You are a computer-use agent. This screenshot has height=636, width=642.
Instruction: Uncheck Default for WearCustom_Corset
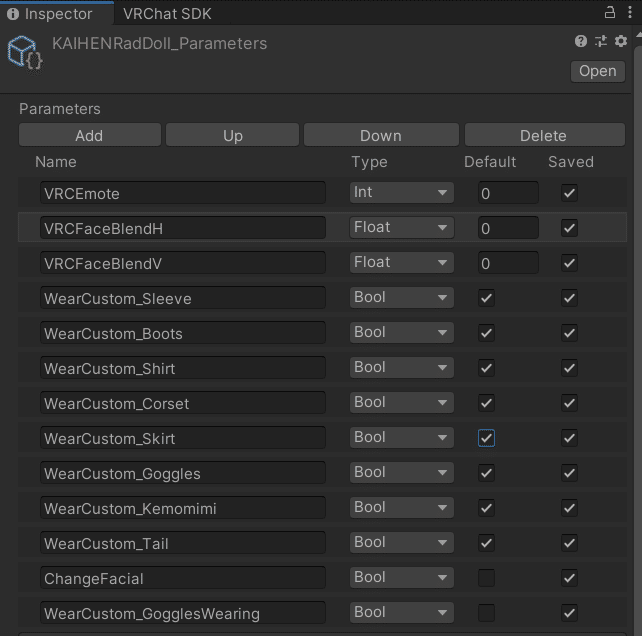(486, 403)
